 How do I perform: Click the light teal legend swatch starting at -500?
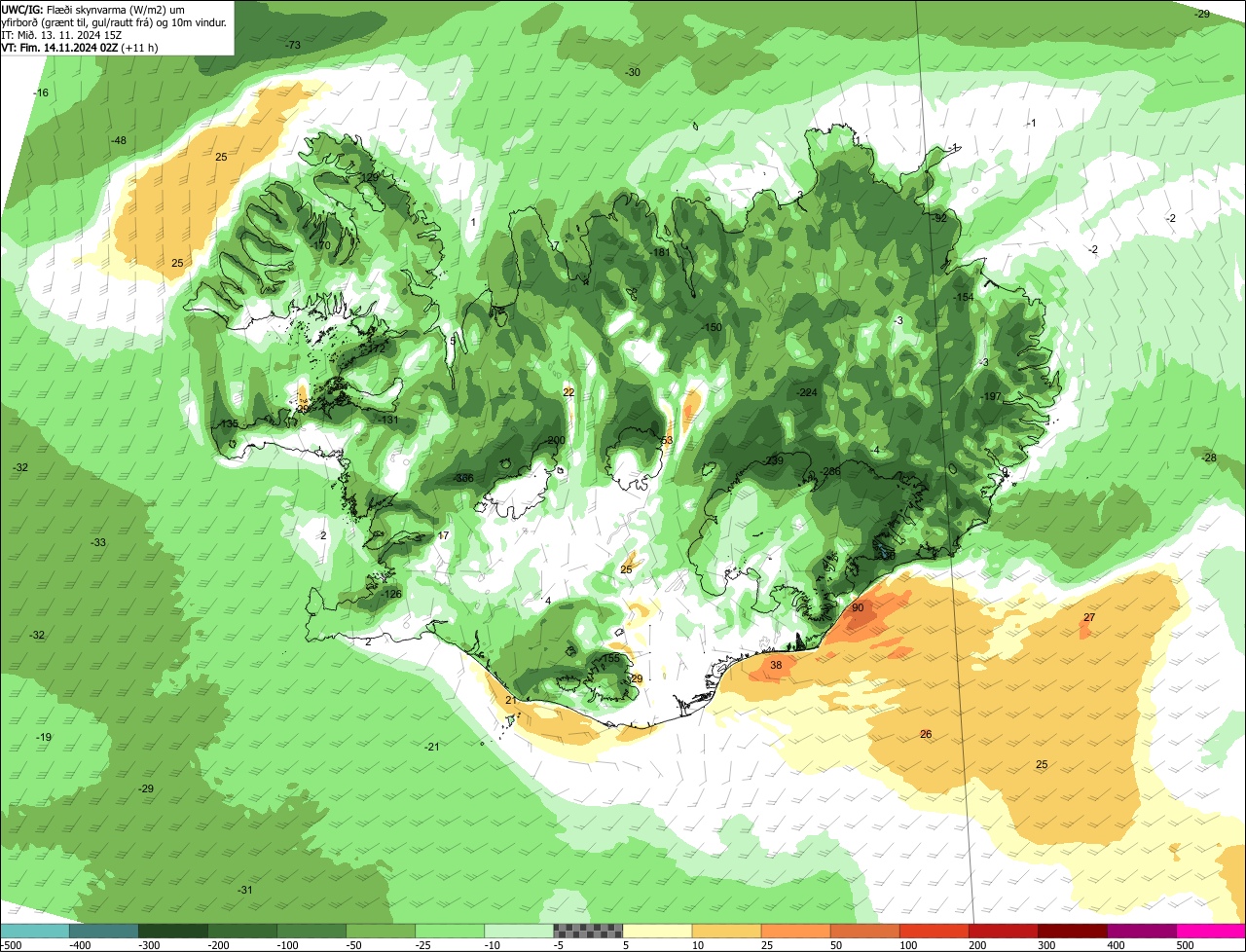pyautogui.click(x=34, y=931)
